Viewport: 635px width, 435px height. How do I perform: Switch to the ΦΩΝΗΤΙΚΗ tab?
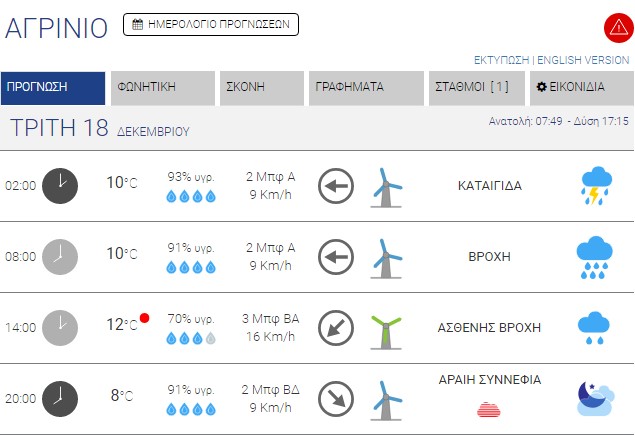pos(163,88)
